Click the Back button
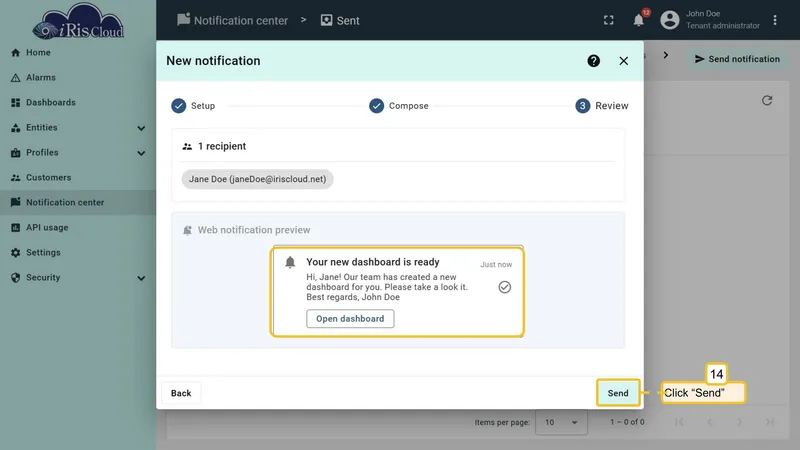The height and width of the screenshot is (450, 800). tap(181, 393)
